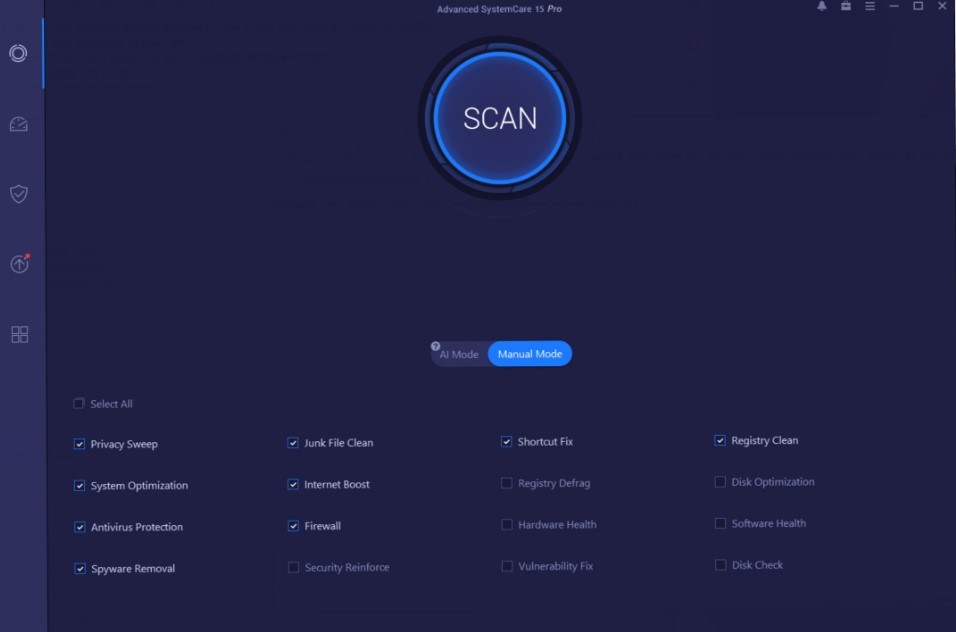
Task: Open the Toolbox grid icon
Action: (x=19, y=334)
